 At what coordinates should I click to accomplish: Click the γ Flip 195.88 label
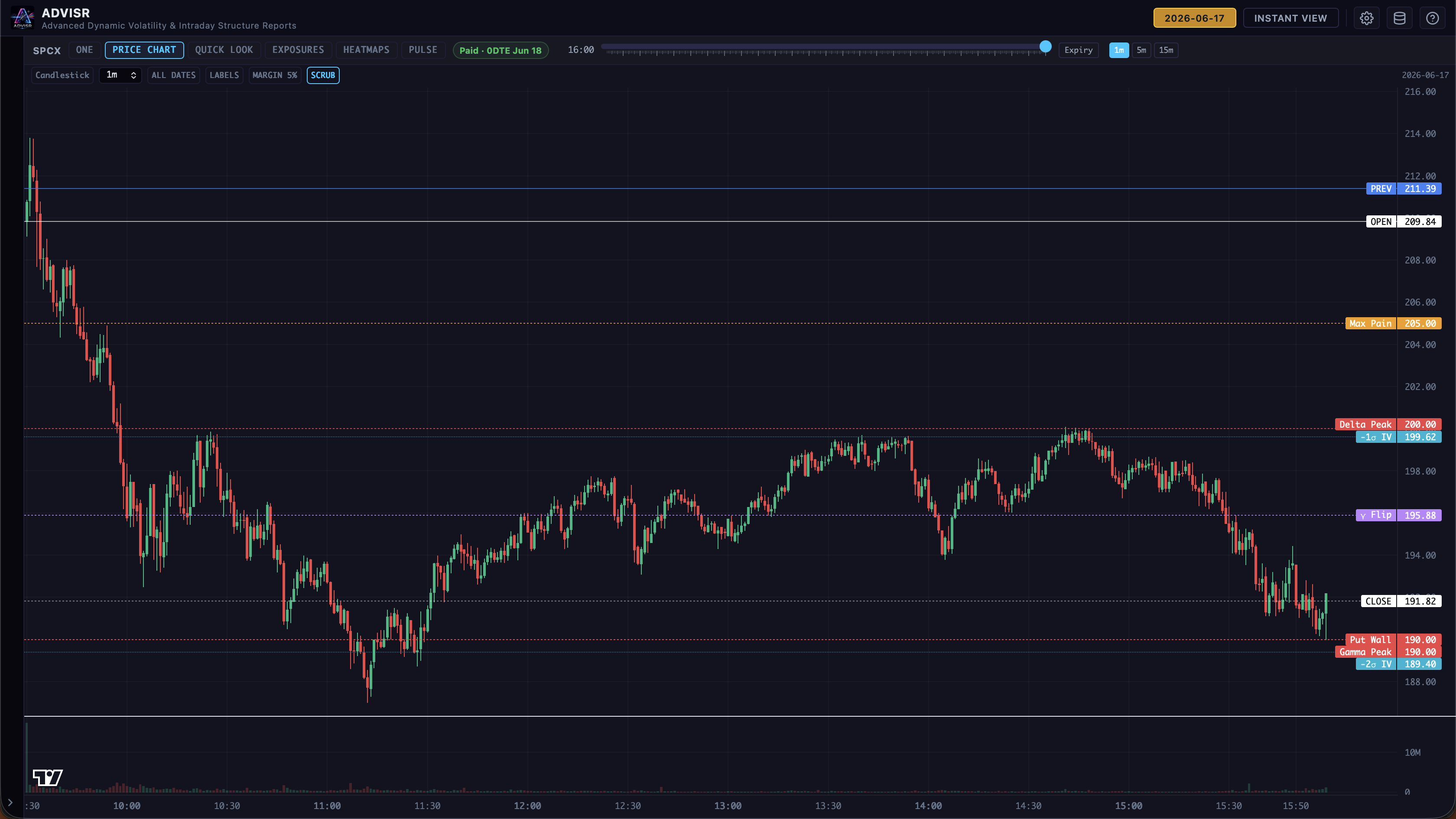click(x=1398, y=515)
